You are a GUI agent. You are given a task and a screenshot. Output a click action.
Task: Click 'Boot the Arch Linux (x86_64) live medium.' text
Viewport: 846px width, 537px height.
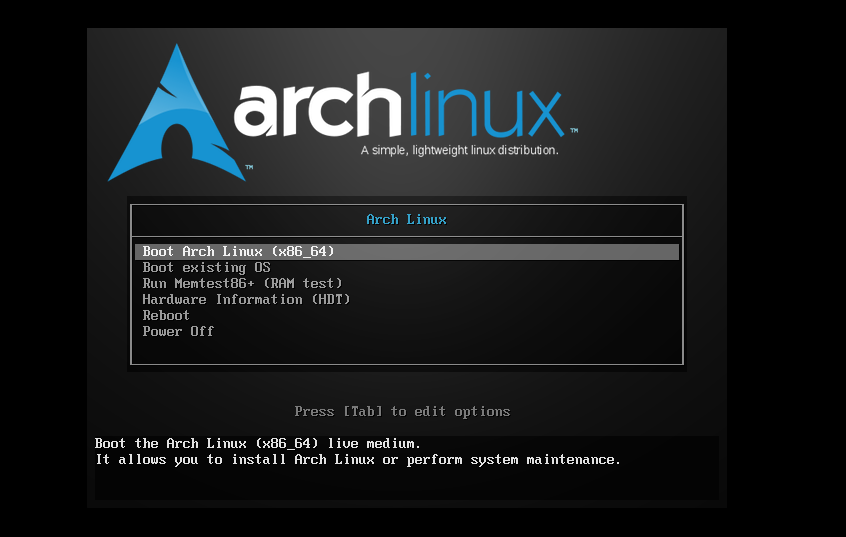[257, 444]
